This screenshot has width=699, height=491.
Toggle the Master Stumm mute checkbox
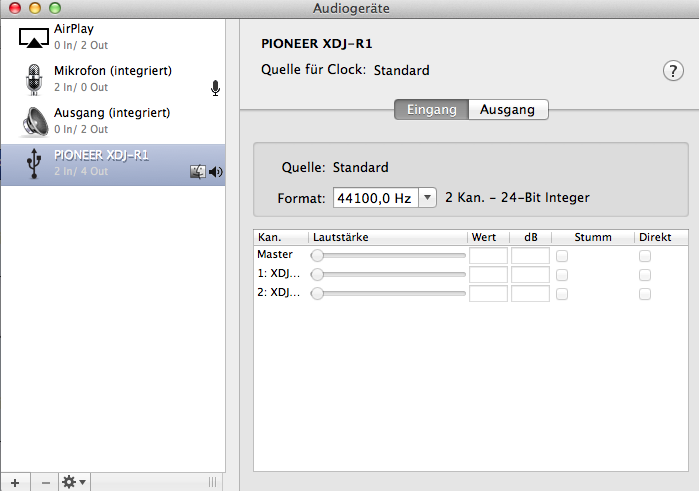tap(562, 256)
